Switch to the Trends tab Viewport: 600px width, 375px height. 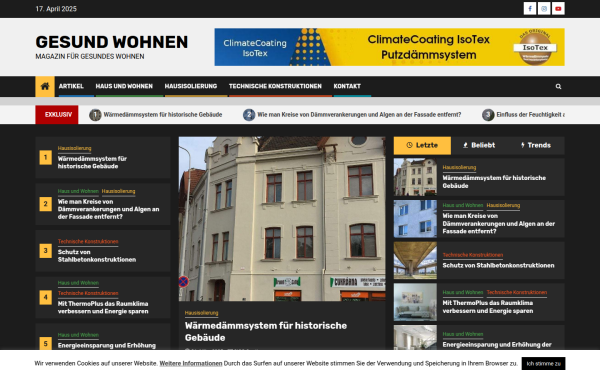coord(536,145)
